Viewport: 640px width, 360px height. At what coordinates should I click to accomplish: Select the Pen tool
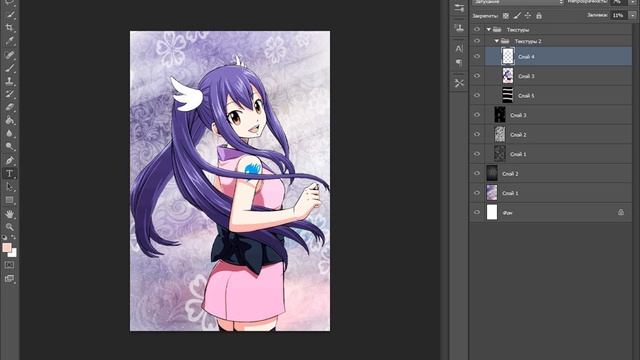(x=9, y=160)
